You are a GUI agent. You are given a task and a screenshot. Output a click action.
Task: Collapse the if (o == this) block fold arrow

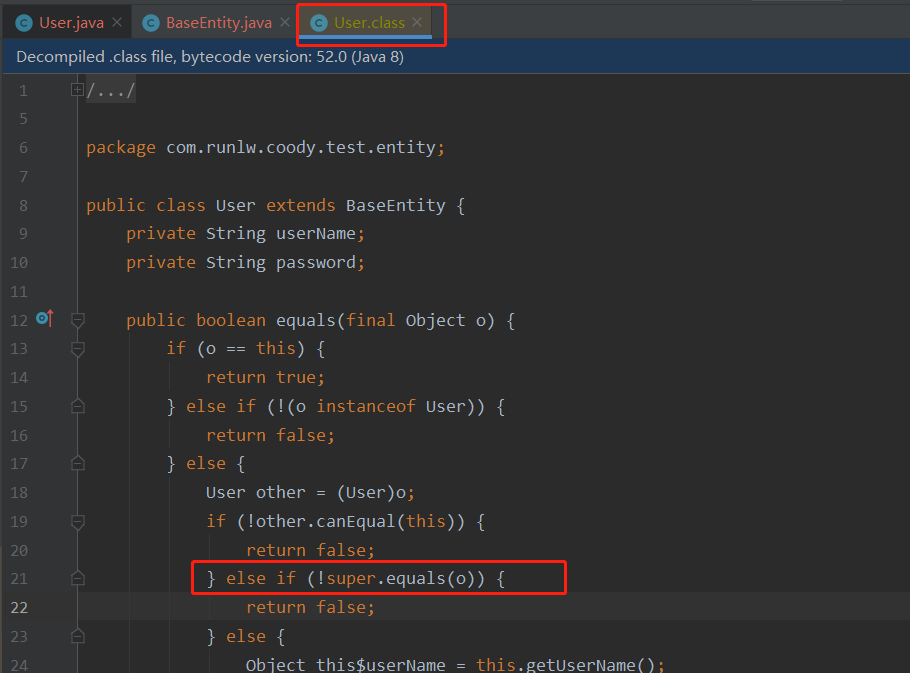click(77, 349)
